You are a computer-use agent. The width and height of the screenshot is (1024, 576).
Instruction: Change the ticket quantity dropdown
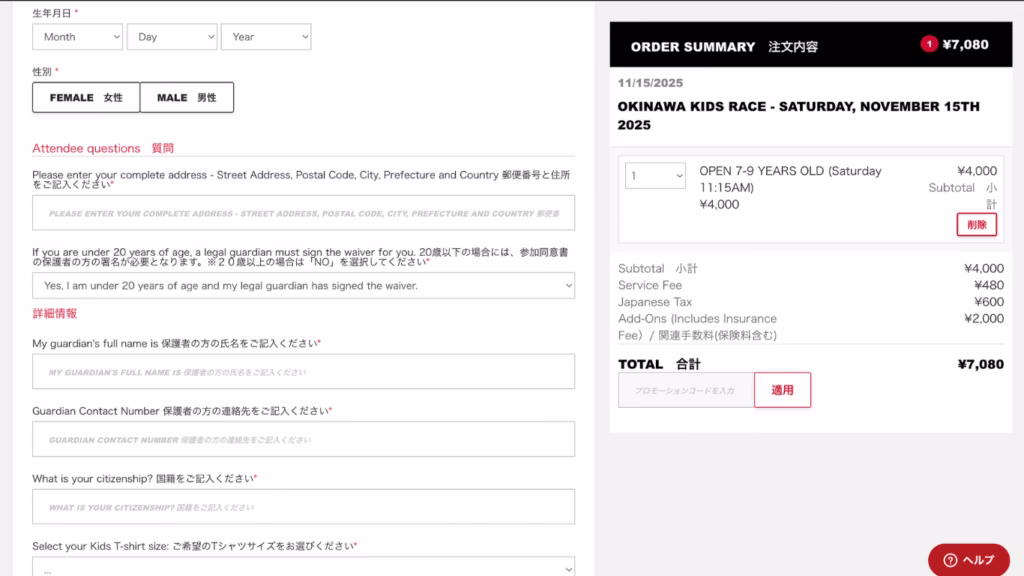(655, 176)
